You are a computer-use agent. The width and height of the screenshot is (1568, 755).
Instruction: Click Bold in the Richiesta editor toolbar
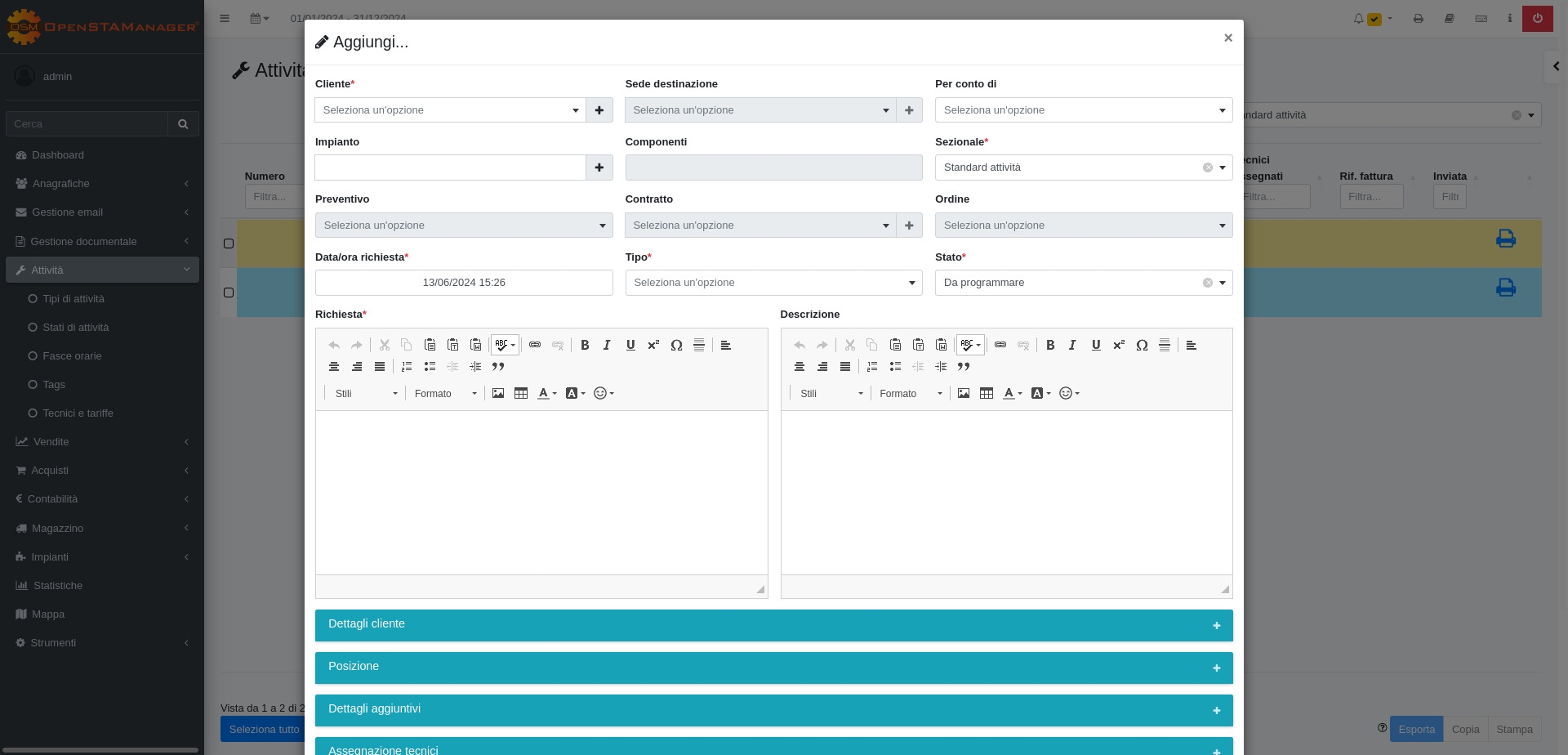click(x=585, y=345)
